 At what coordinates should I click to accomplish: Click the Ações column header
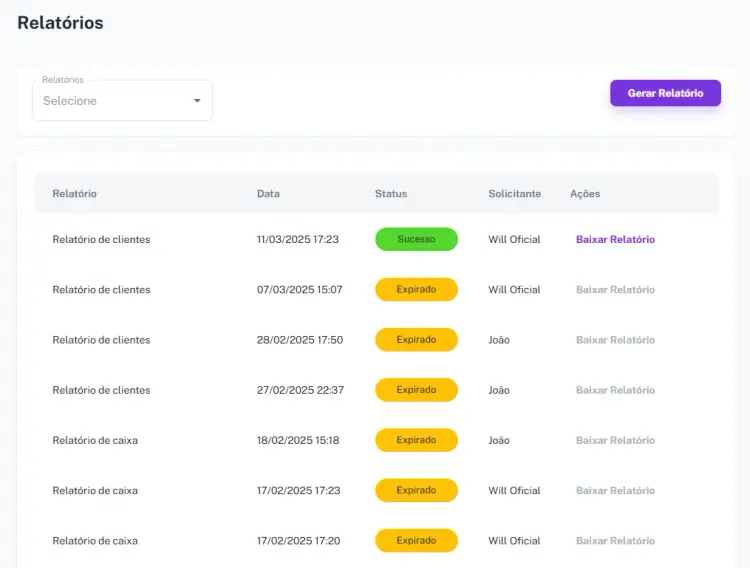click(585, 194)
